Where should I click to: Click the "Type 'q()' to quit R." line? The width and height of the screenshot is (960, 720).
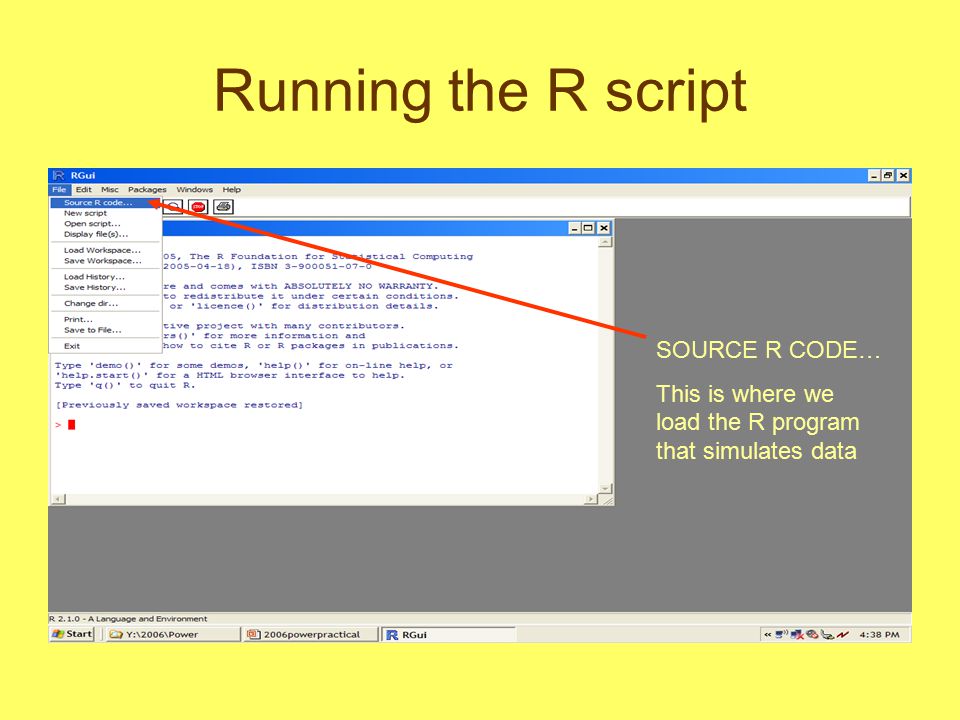(125, 385)
